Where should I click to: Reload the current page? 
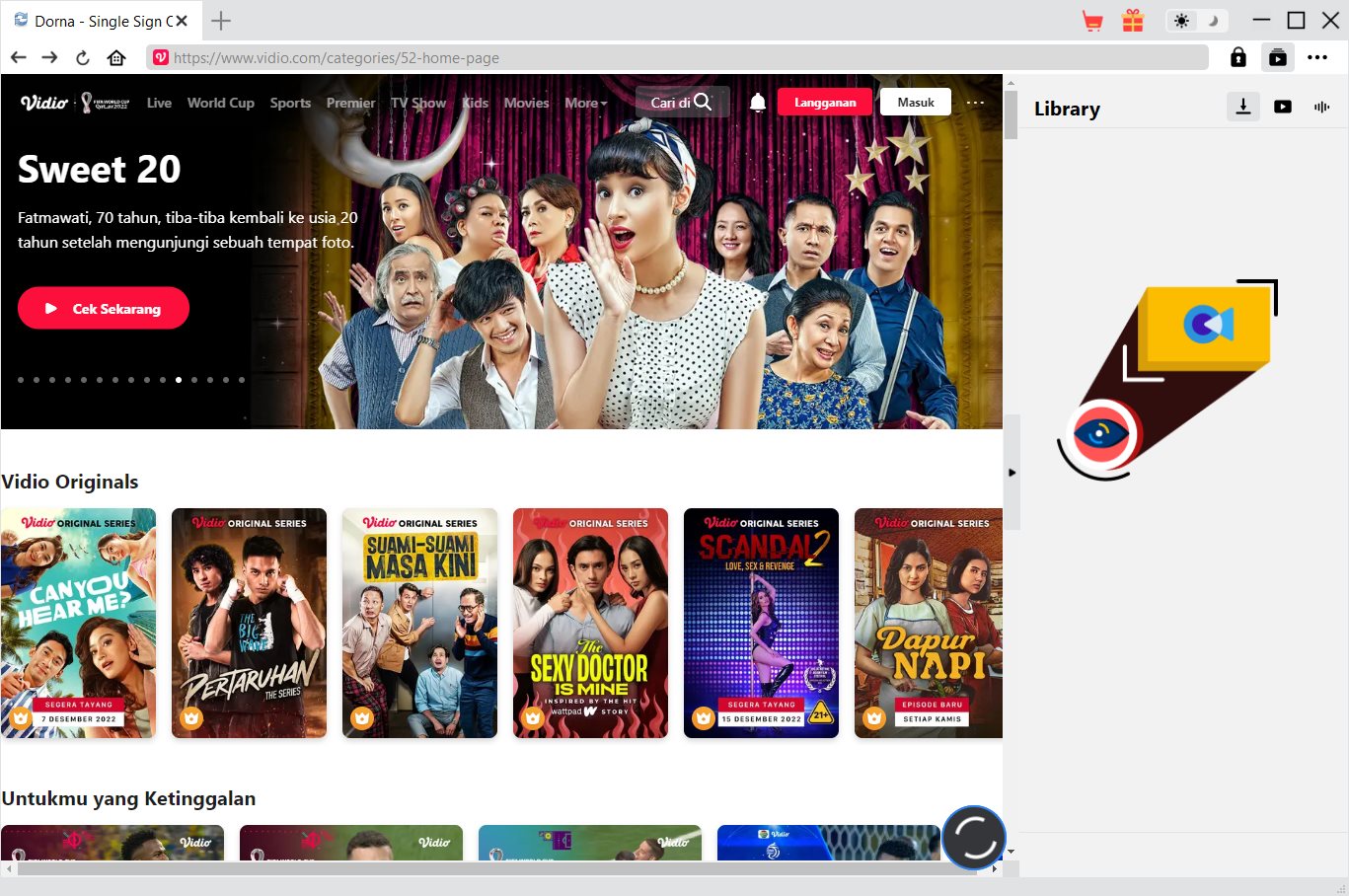point(83,58)
